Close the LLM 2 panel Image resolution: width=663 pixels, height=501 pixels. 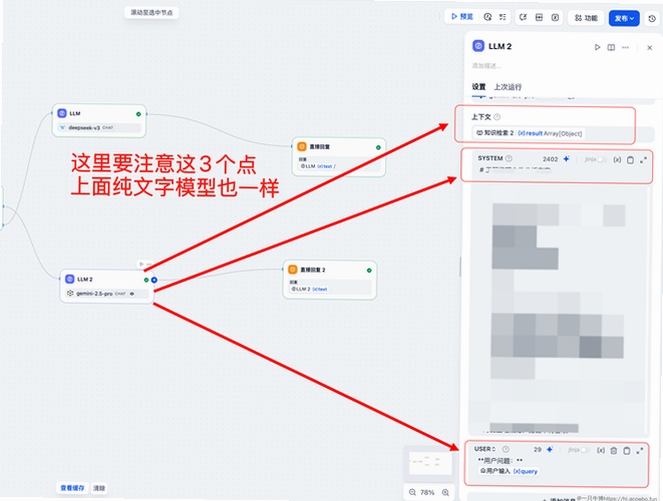pyautogui.click(x=649, y=48)
